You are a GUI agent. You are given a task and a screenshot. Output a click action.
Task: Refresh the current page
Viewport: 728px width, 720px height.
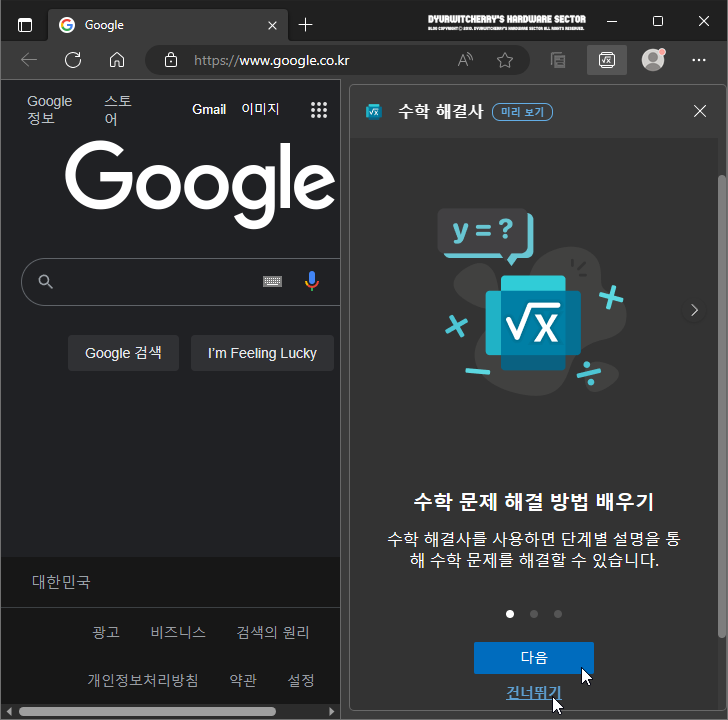click(73, 60)
